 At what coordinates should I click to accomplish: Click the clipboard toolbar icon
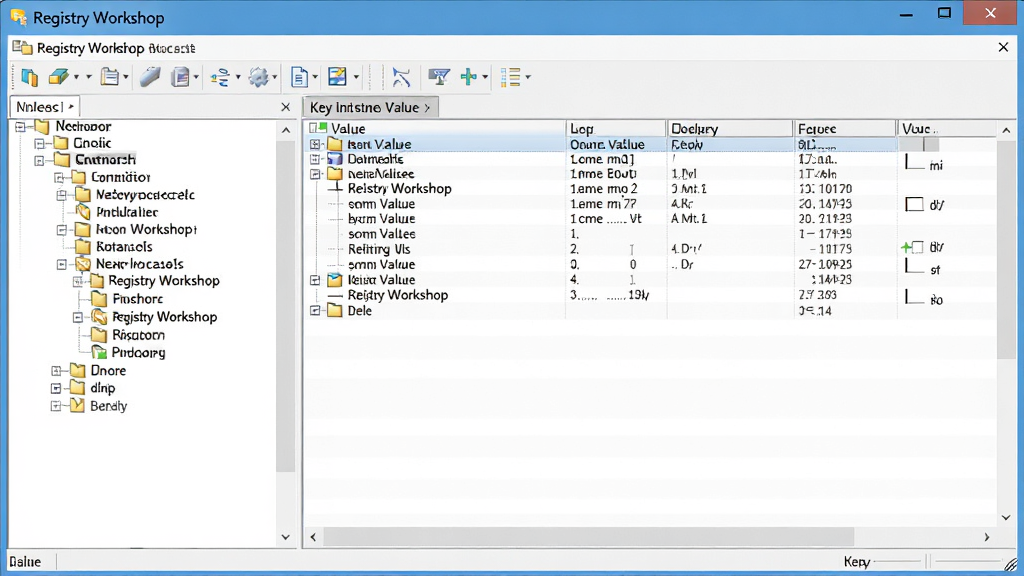(x=110, y=77)
